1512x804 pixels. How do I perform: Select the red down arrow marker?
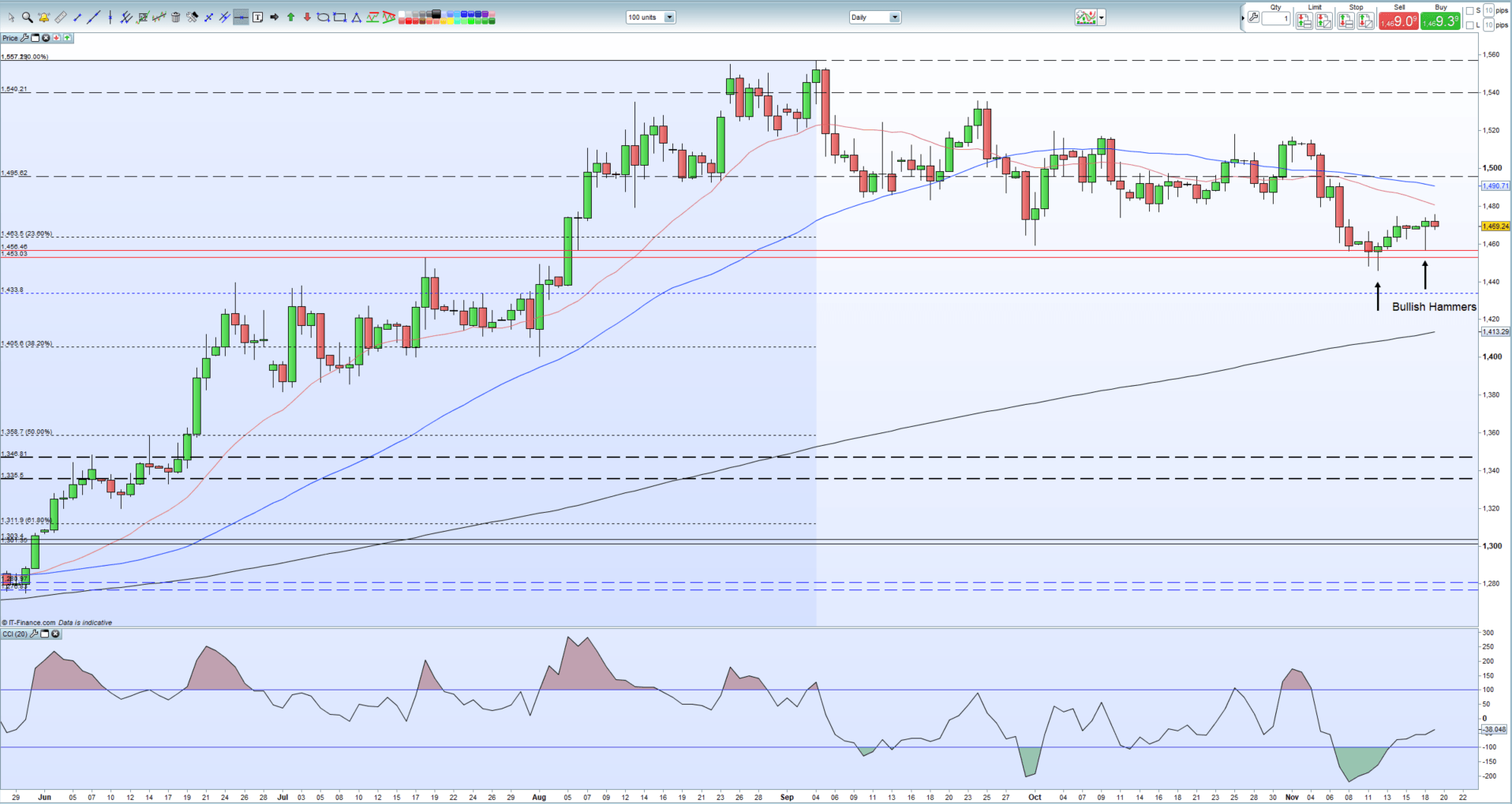[x=307, y=17]
